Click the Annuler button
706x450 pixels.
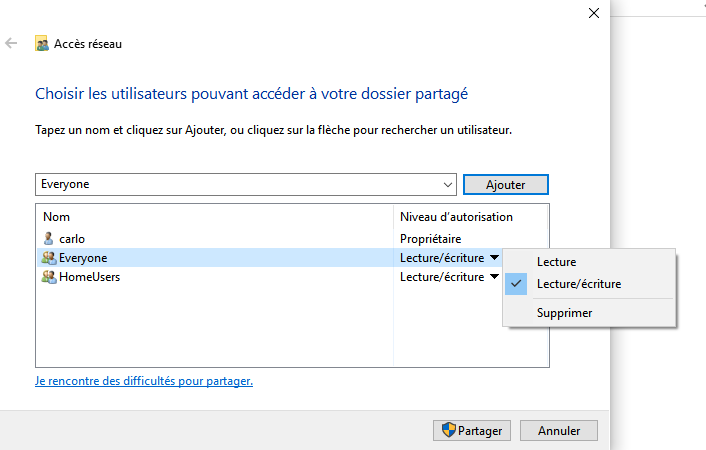[559, 431]
